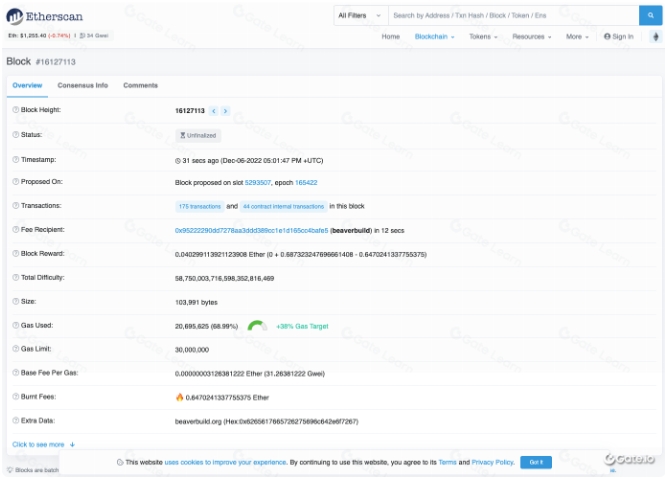Open the All Filters dropdown
This screenshot has height=478, width=665.
360,16
